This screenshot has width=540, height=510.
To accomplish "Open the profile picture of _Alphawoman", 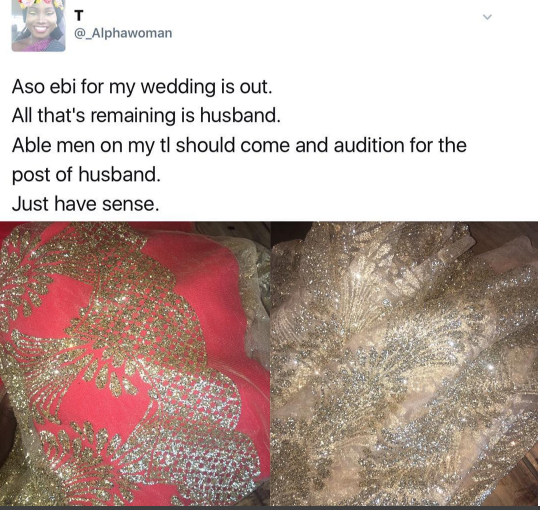I will [x=38, y=26].
